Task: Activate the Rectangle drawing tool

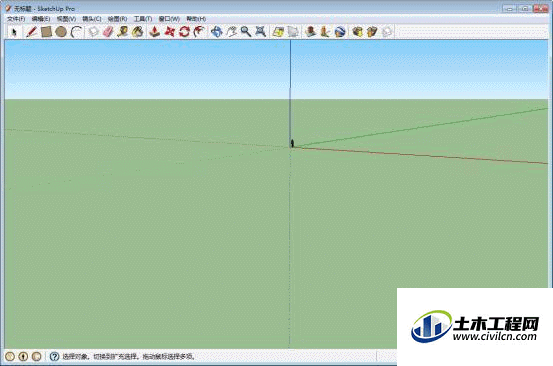Action: pos(46,32)
